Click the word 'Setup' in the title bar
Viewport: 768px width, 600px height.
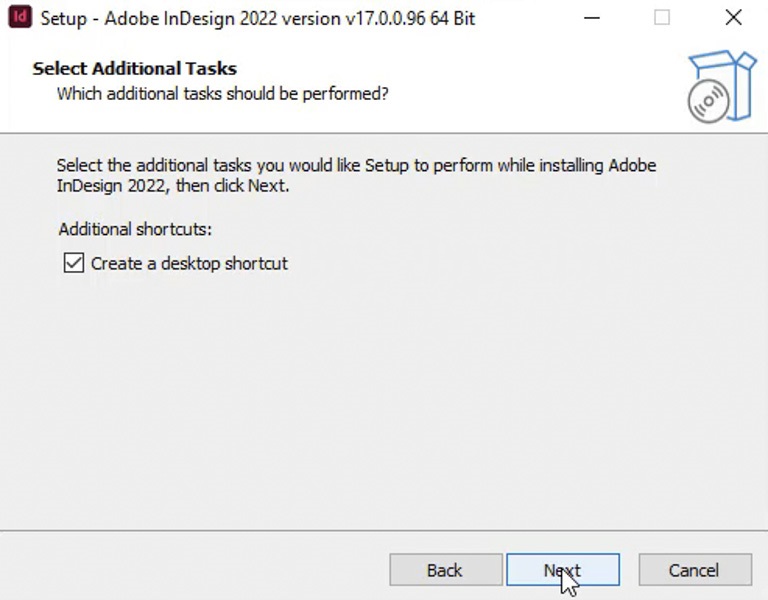63,18
